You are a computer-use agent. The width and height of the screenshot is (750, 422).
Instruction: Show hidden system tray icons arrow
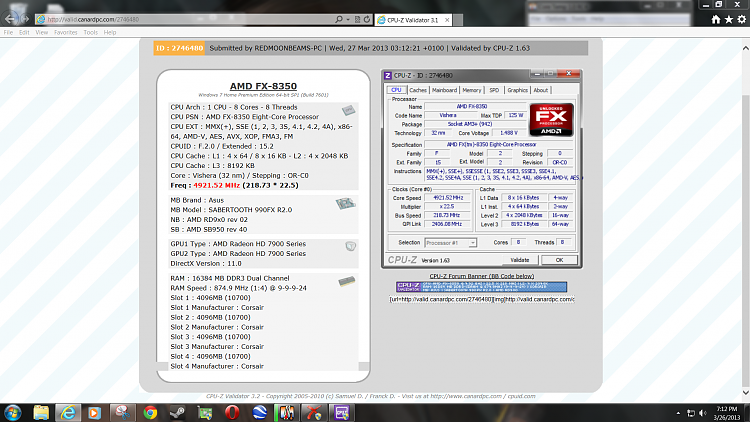(678, 413)
